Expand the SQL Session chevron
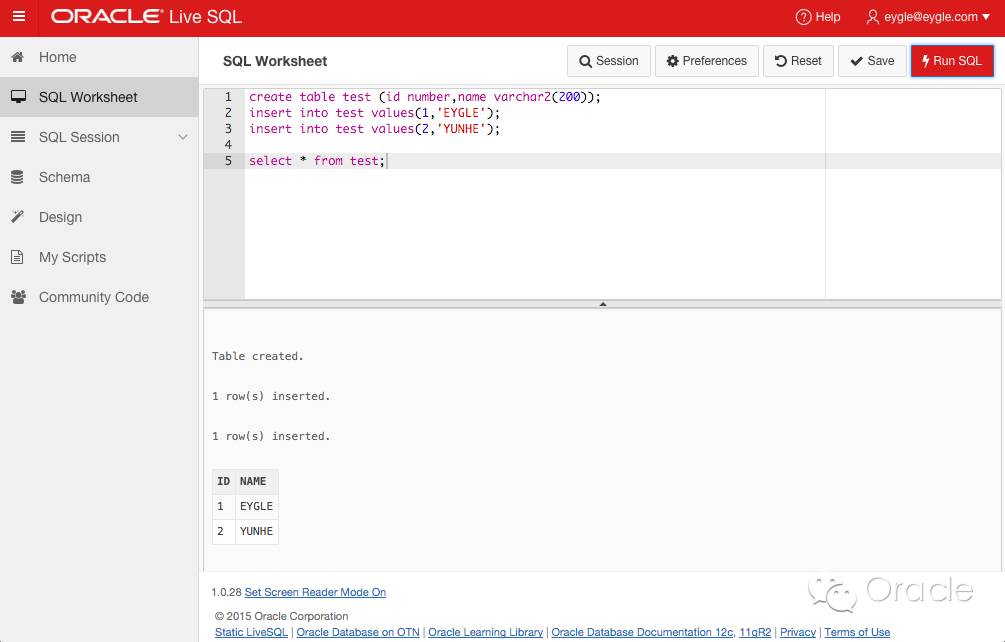 (183, 137)
